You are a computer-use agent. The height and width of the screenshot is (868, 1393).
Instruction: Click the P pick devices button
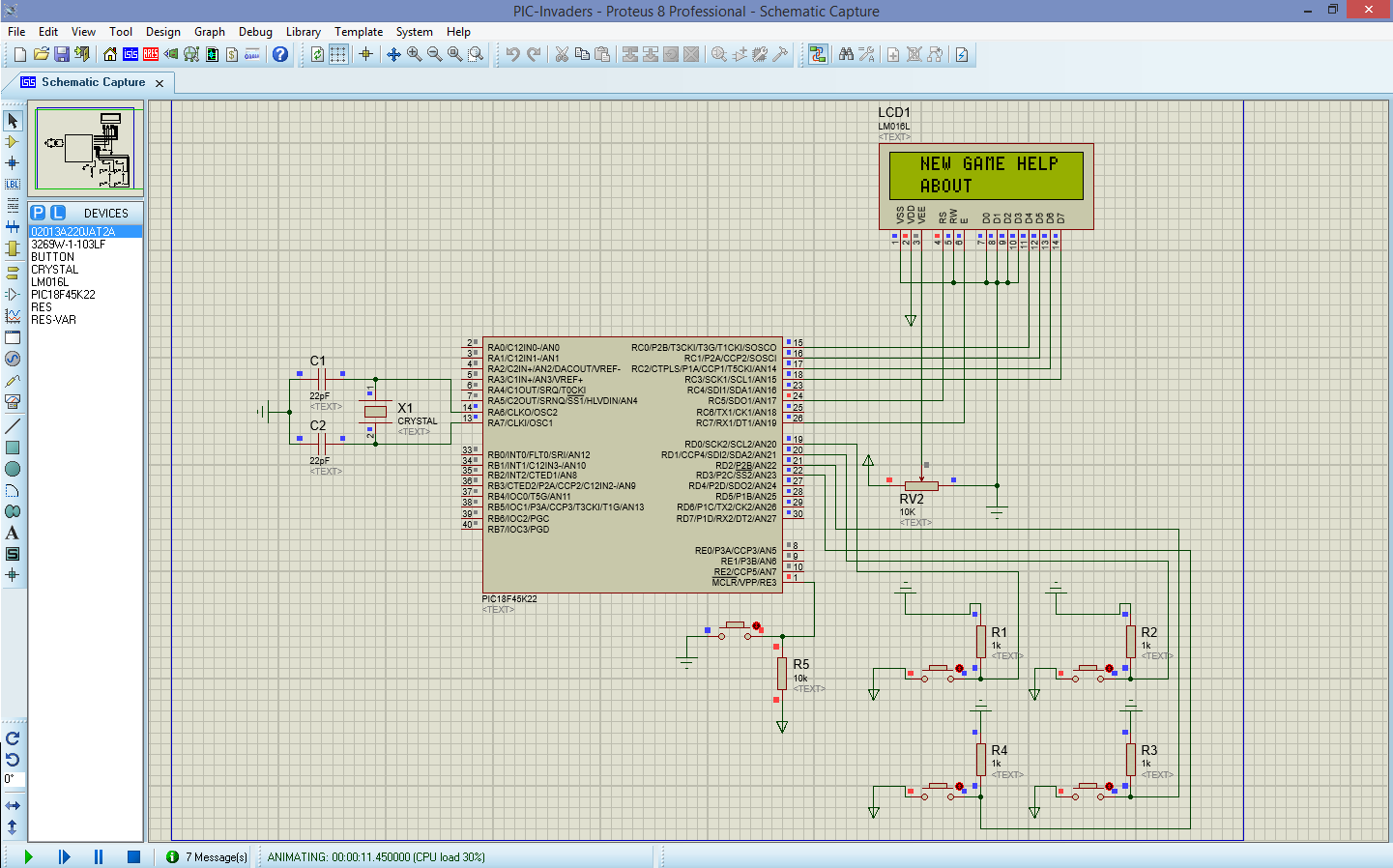38,213
